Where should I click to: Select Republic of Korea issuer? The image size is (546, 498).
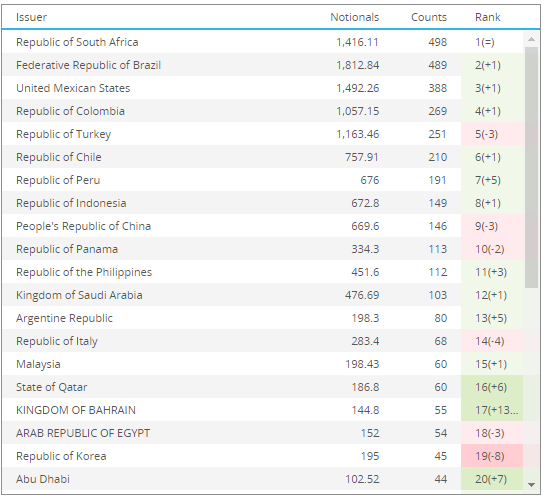pos(61,456)
